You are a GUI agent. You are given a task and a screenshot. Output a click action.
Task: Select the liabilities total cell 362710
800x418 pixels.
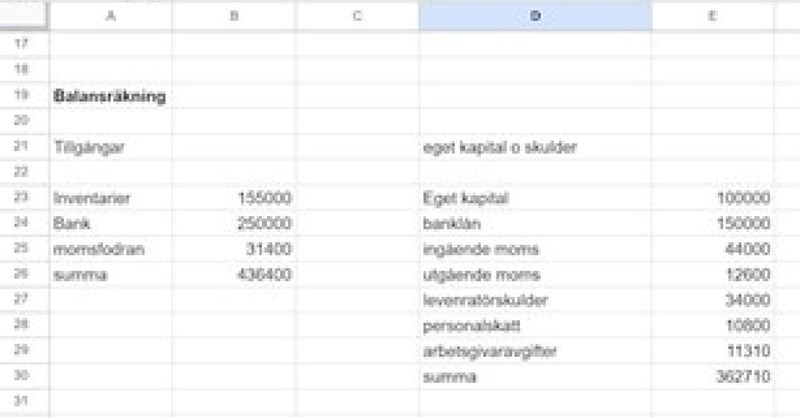tap(712, 377)
